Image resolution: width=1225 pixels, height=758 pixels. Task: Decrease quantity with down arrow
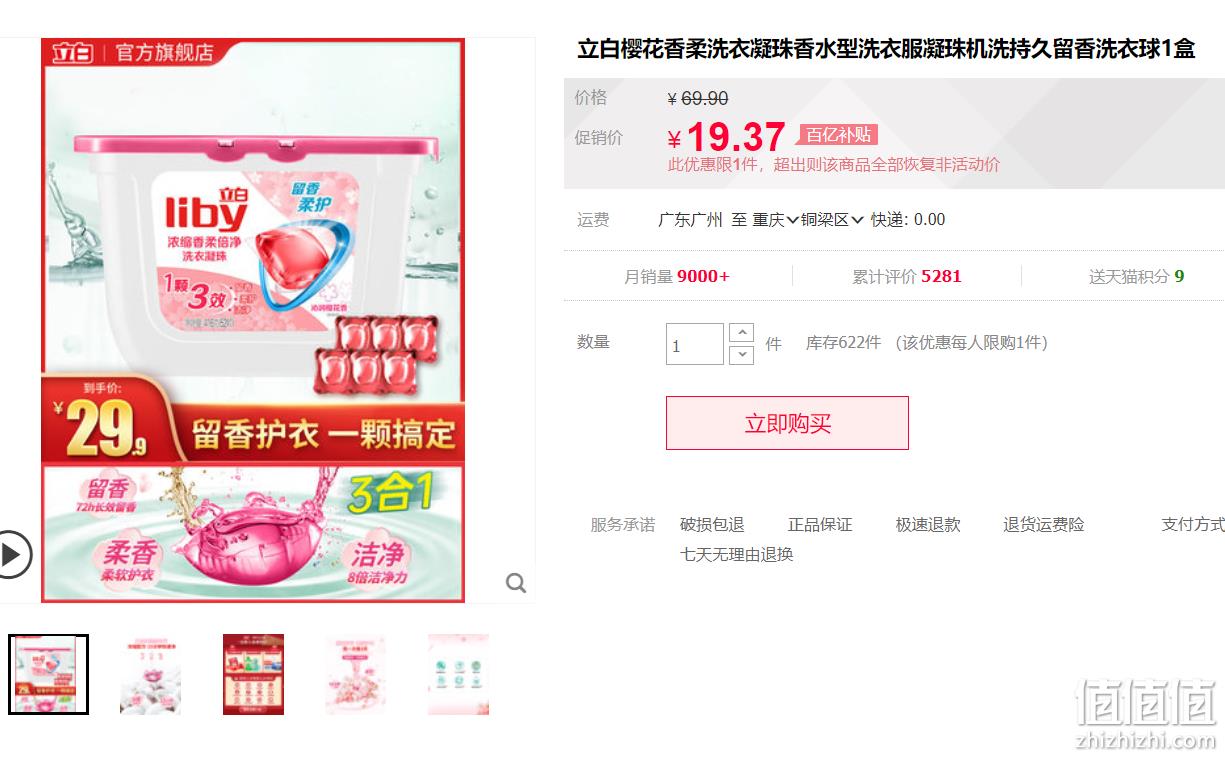coord(741,355)
